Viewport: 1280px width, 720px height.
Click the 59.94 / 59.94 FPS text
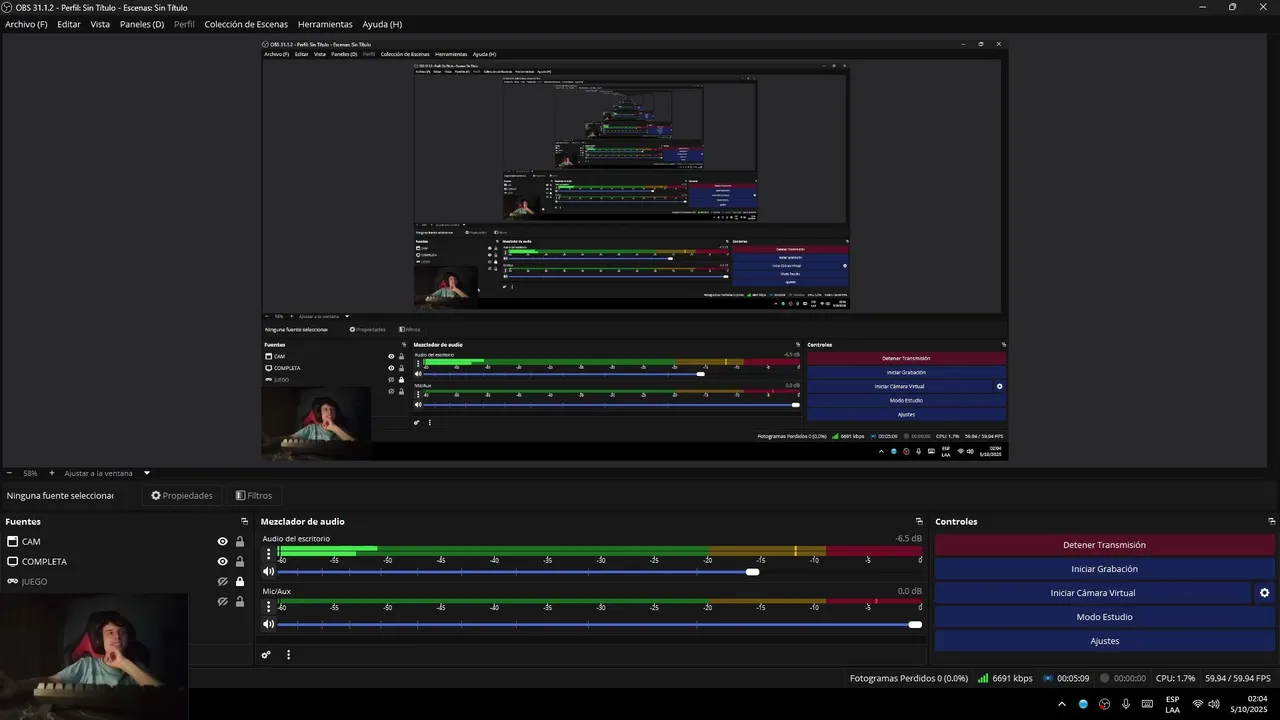click(1238, 678)
